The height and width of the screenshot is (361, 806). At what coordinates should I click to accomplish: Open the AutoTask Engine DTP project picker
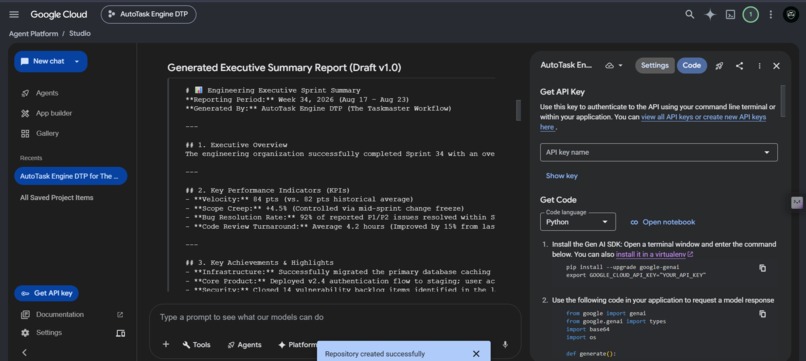(x=149, y=14)
